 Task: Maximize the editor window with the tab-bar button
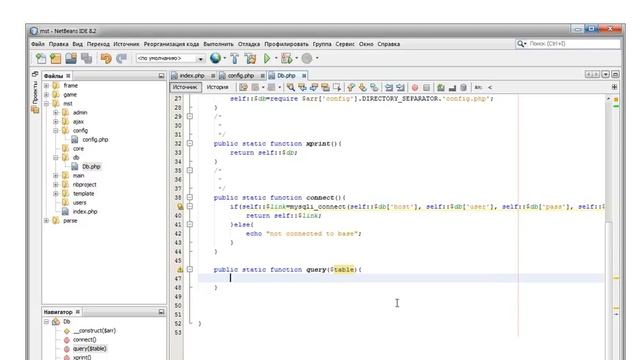(x=615, y=74)
